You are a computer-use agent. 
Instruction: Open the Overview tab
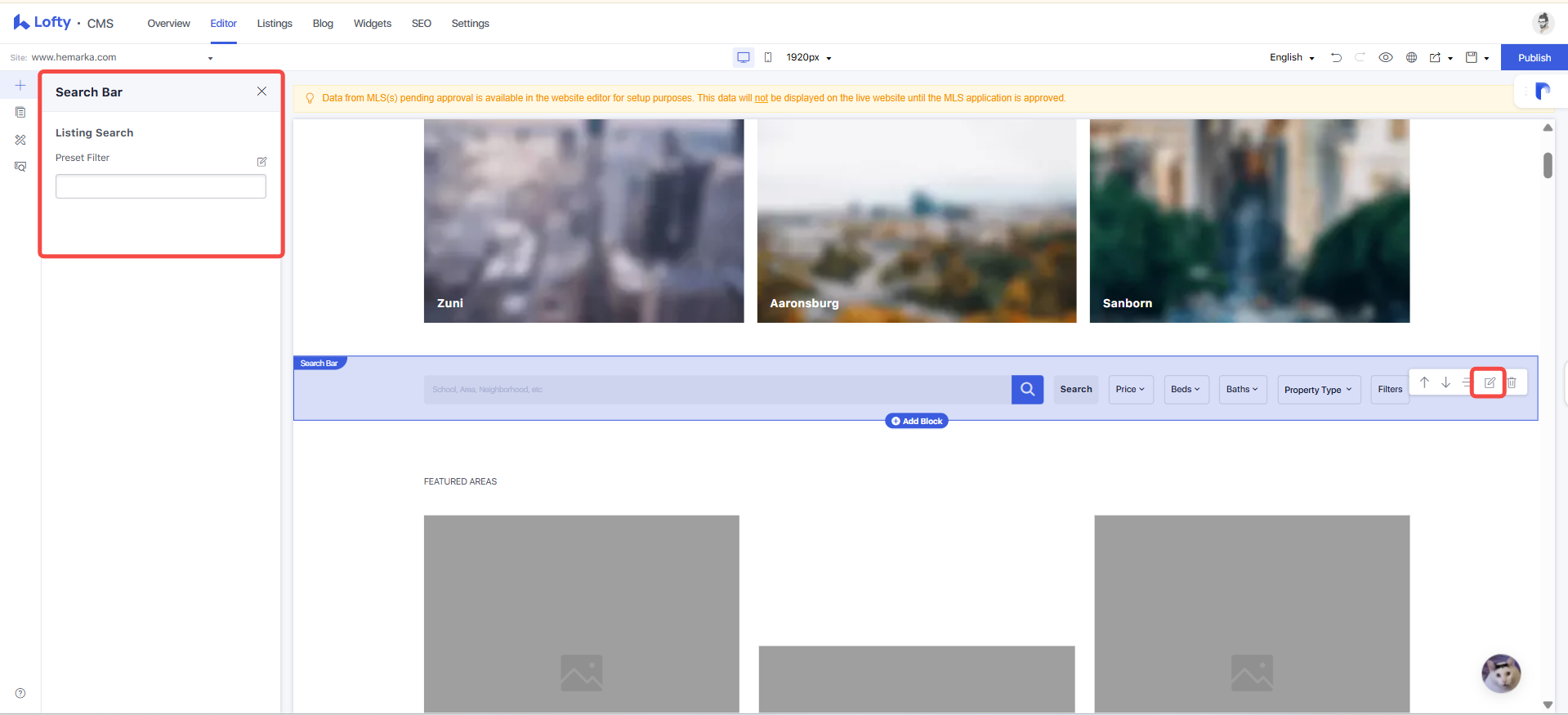coord(168,24)
